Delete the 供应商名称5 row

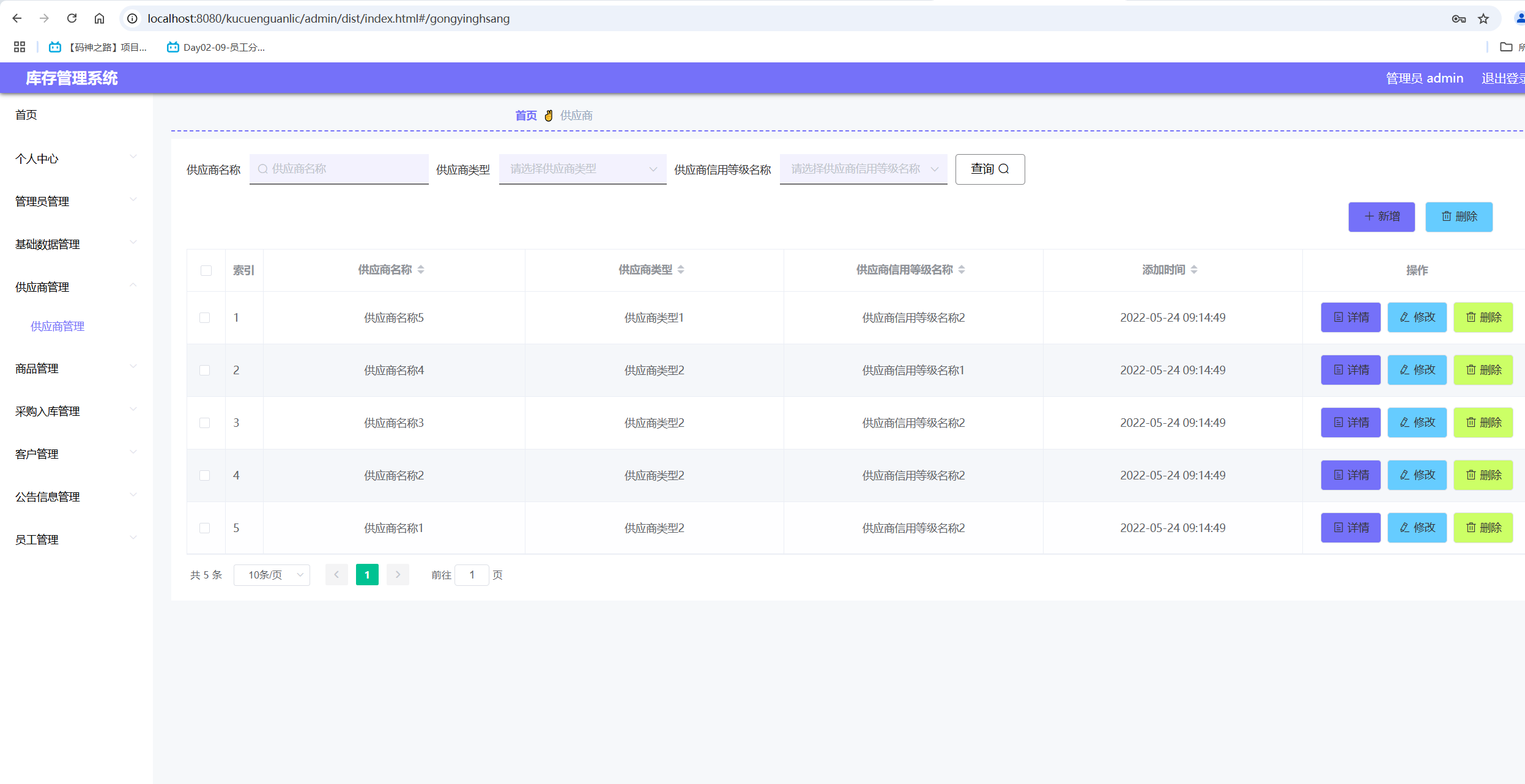tap(1483, 317)
